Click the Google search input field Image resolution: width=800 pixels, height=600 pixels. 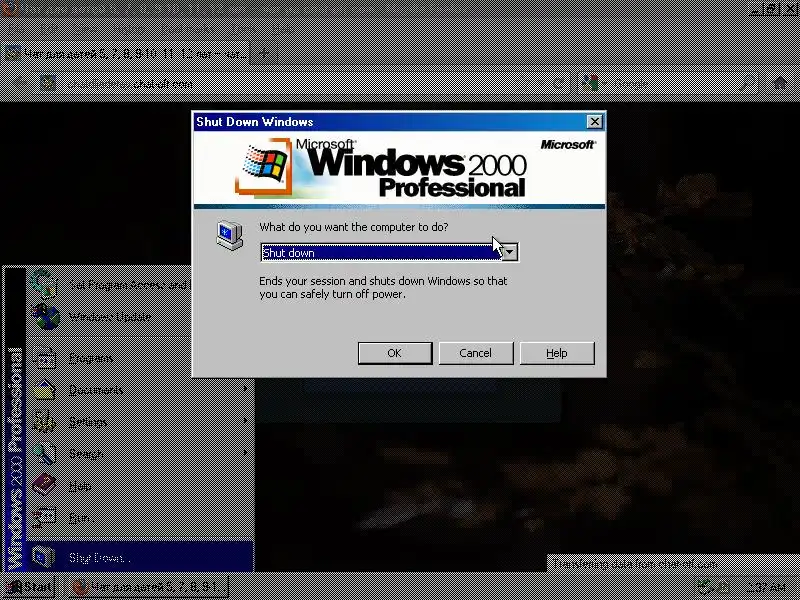point(673,83)
